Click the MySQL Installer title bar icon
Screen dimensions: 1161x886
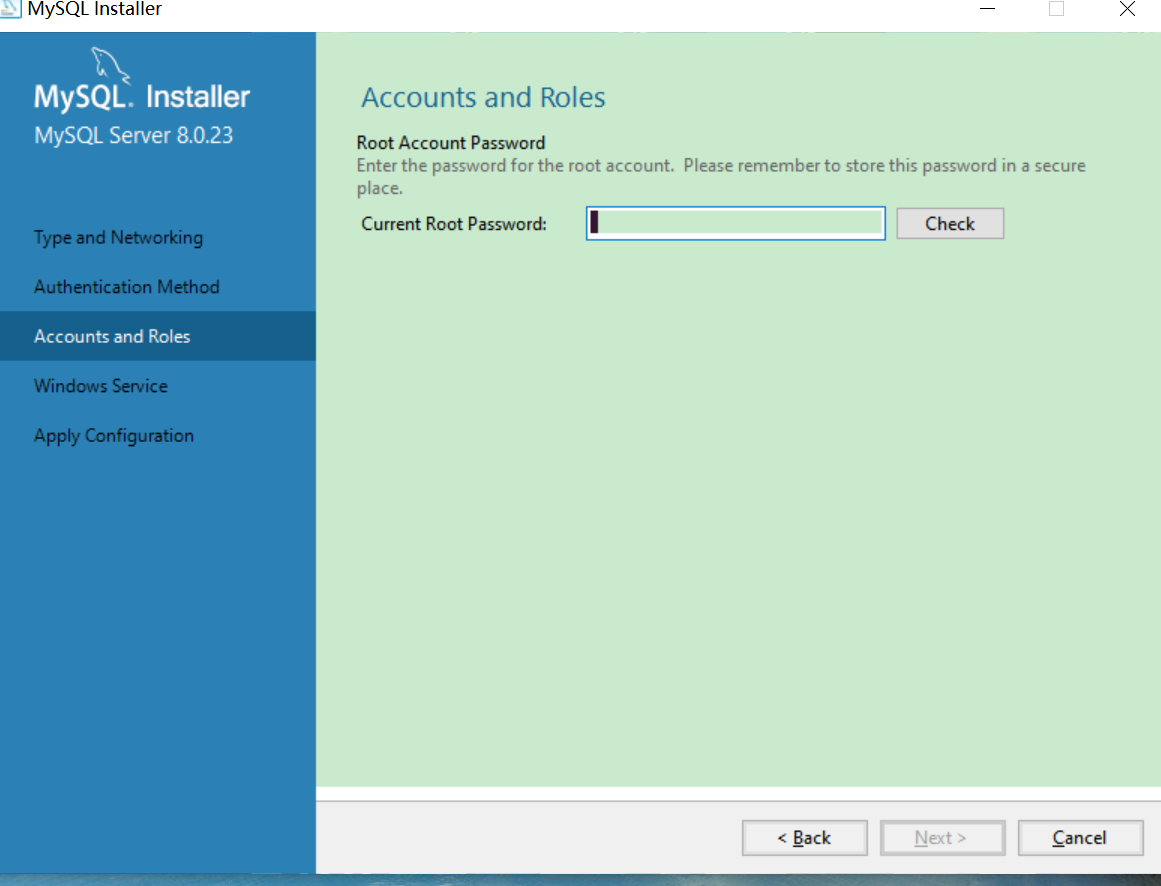[10, 9]
